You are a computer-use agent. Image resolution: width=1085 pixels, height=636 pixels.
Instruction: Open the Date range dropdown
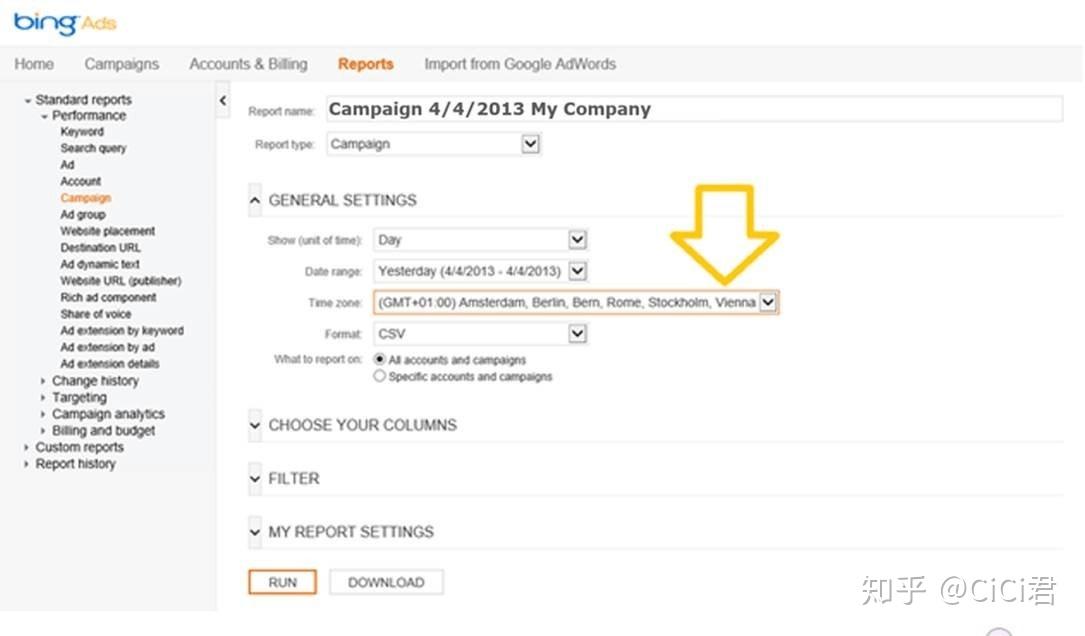(576, 271)
